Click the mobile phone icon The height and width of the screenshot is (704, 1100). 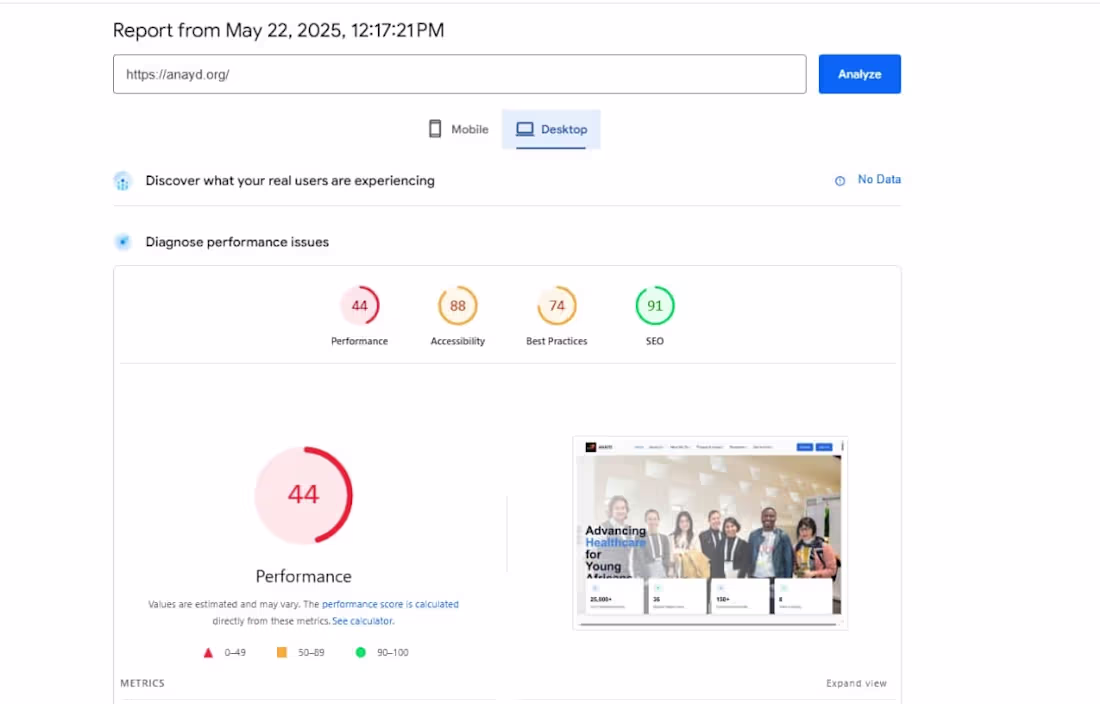click(435, 129)
